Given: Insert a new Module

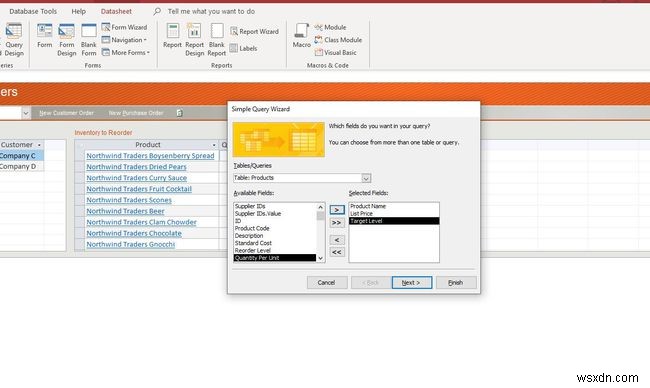Looking at the screenshot, I should (330, 27).
